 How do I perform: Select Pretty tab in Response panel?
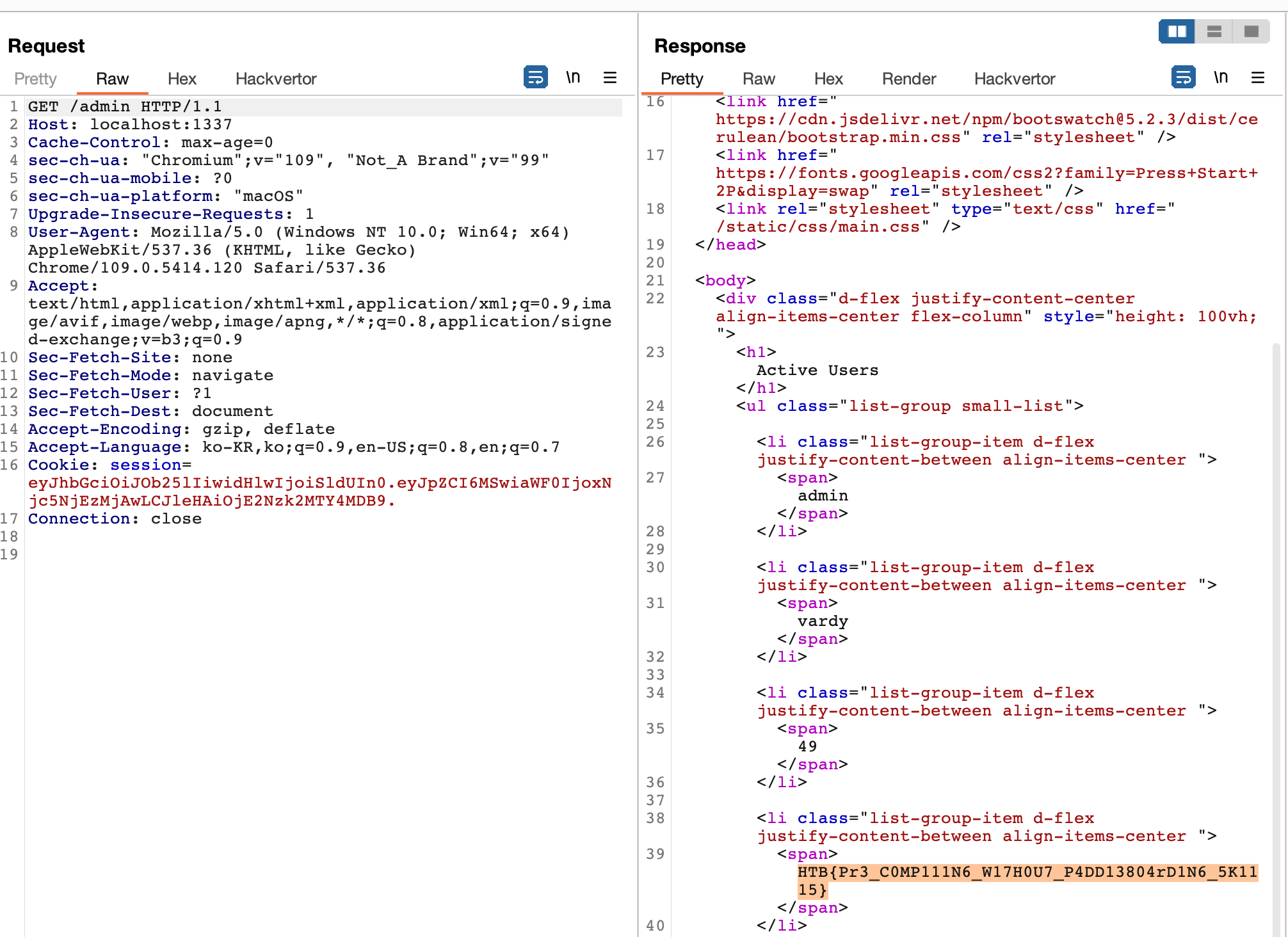click(682, 79)
